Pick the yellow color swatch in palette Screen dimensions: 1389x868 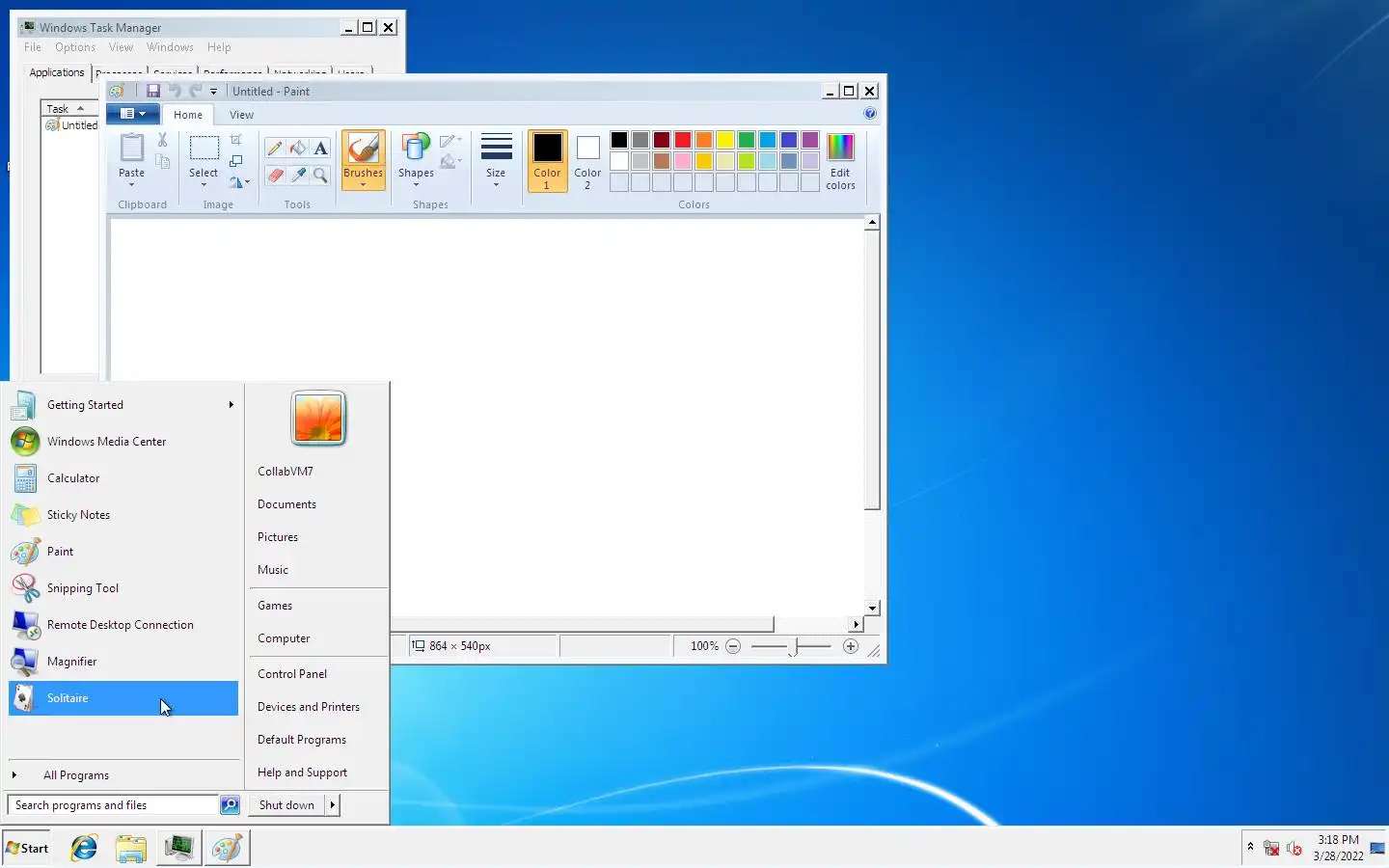point(725,140)
